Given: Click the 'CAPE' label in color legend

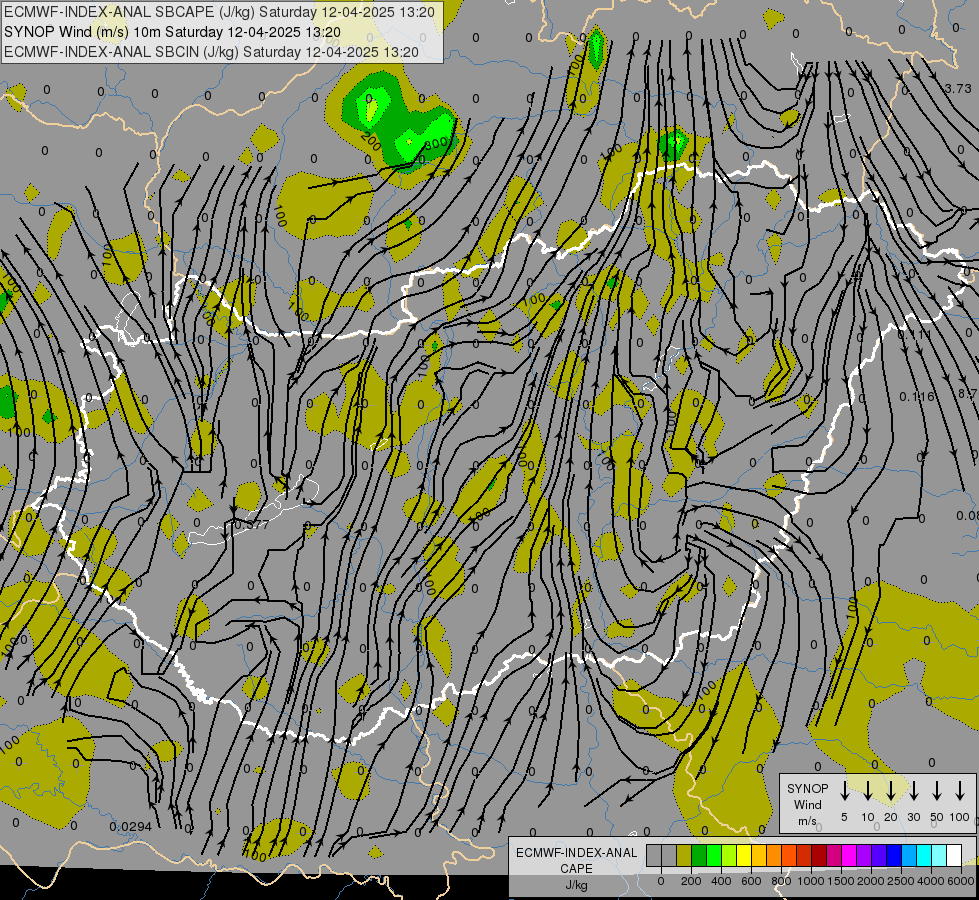Looking at the screenshot, I should [576, 869].
